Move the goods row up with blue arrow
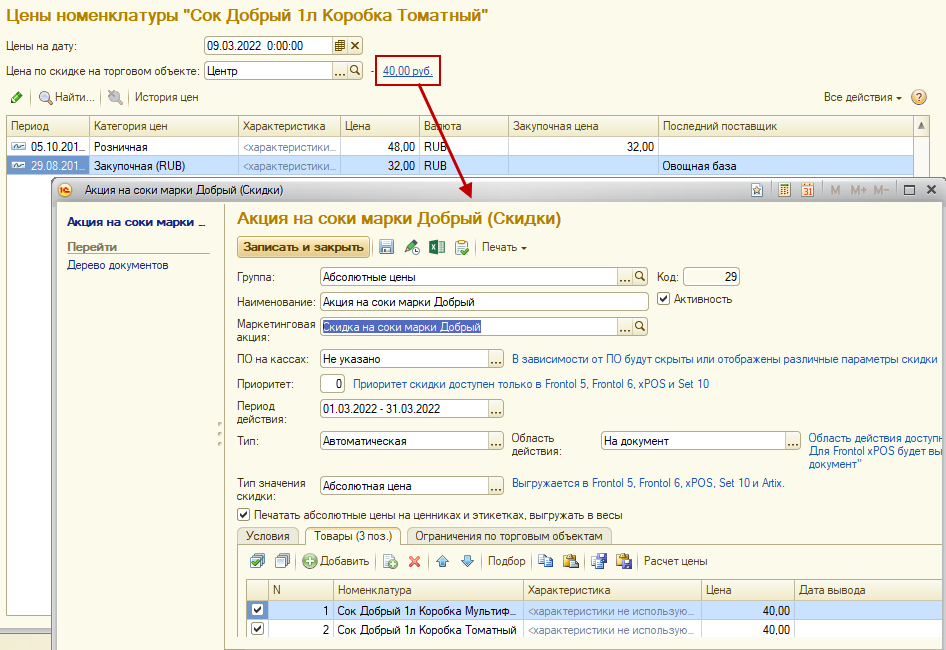This screenshot has width=946, height=650. click(443, 561)
